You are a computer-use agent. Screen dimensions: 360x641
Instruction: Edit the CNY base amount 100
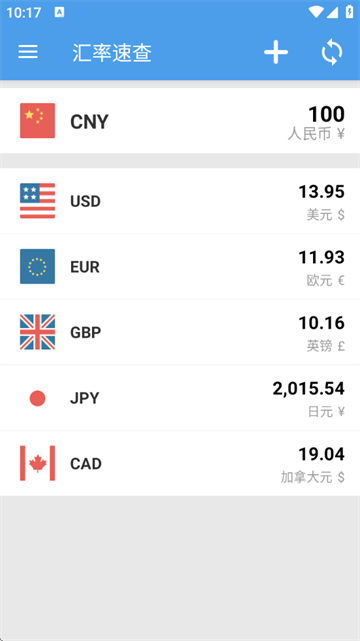pos(326,114)
